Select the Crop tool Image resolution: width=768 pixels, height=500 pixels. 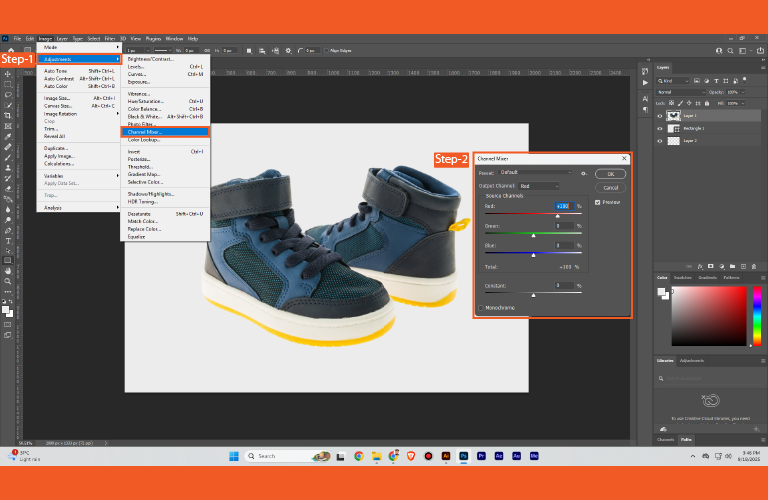(x=8, y=116)
